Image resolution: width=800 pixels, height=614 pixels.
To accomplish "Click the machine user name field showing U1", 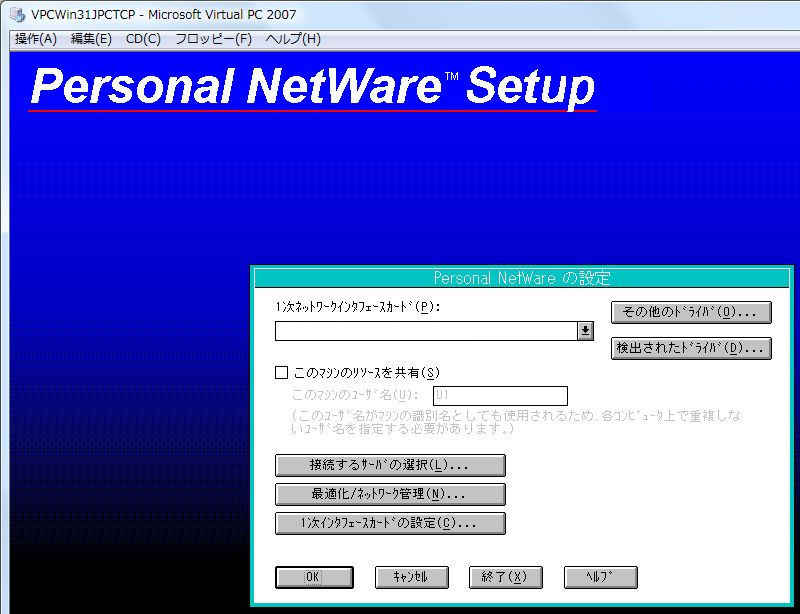I will point(500,396).
